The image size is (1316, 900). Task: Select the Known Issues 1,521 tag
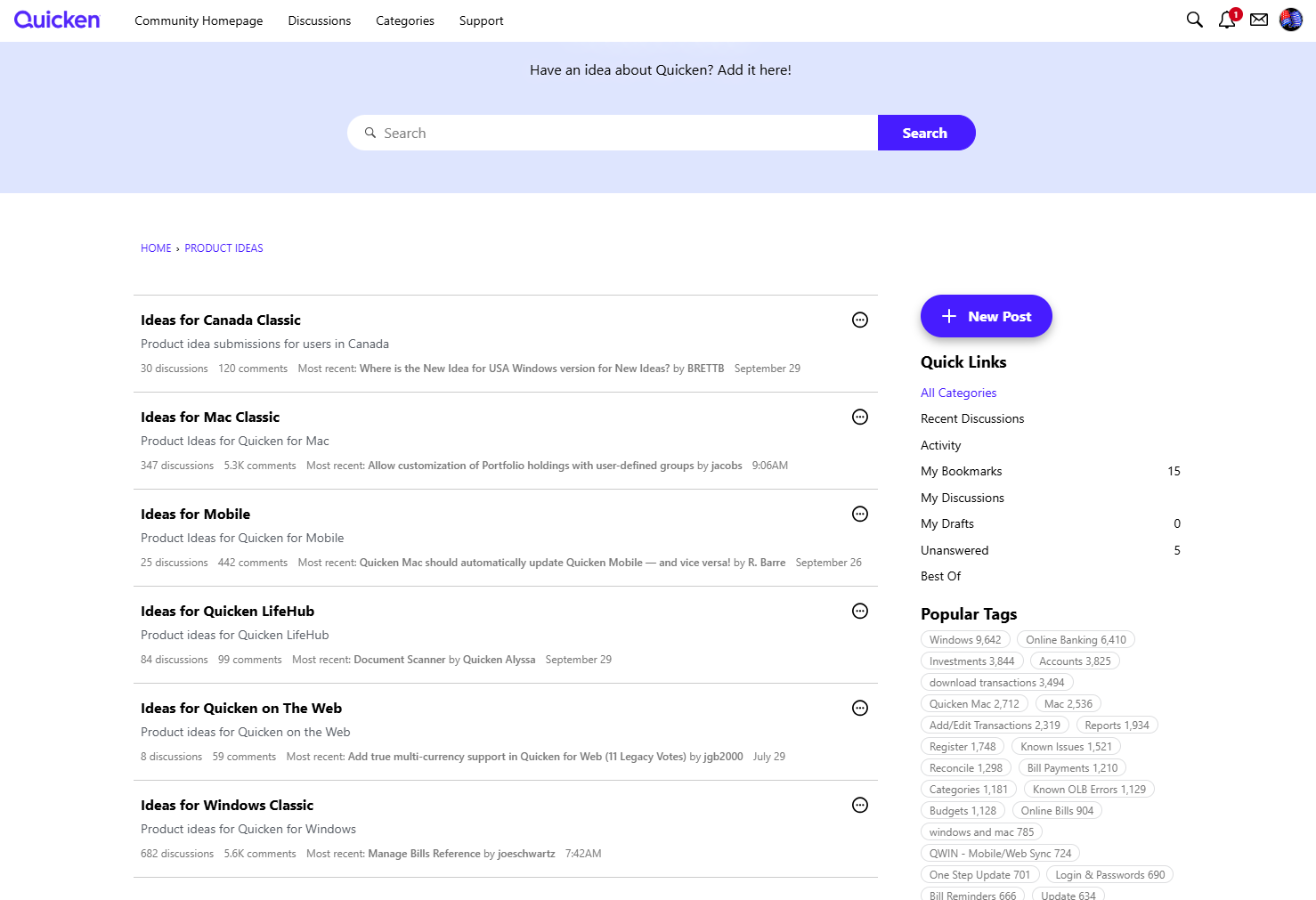click(x=1066, y=747)
